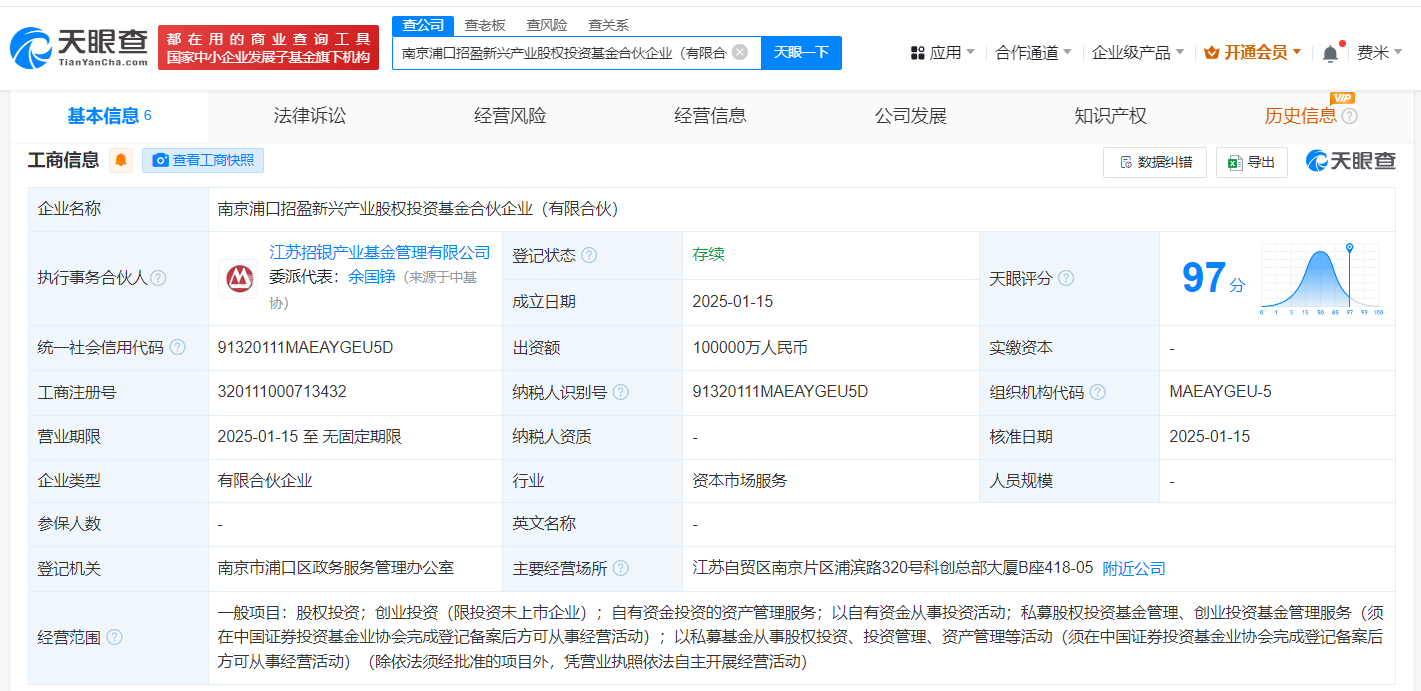Click the help icon beside 统一社会信用代码
1421x691 pixels.
(x=177, y=348)
